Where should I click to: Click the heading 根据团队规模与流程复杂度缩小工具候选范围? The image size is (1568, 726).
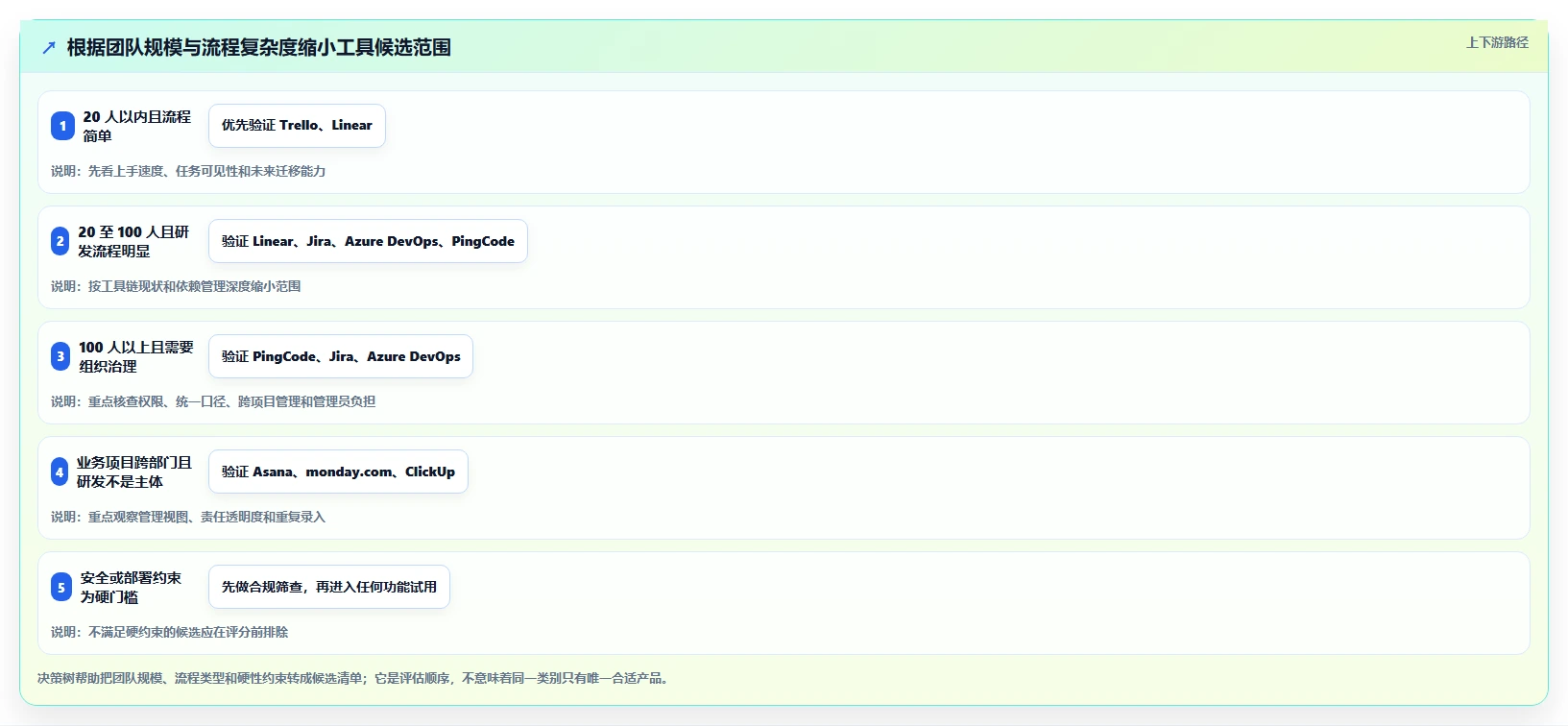click(x=259, y=47)
